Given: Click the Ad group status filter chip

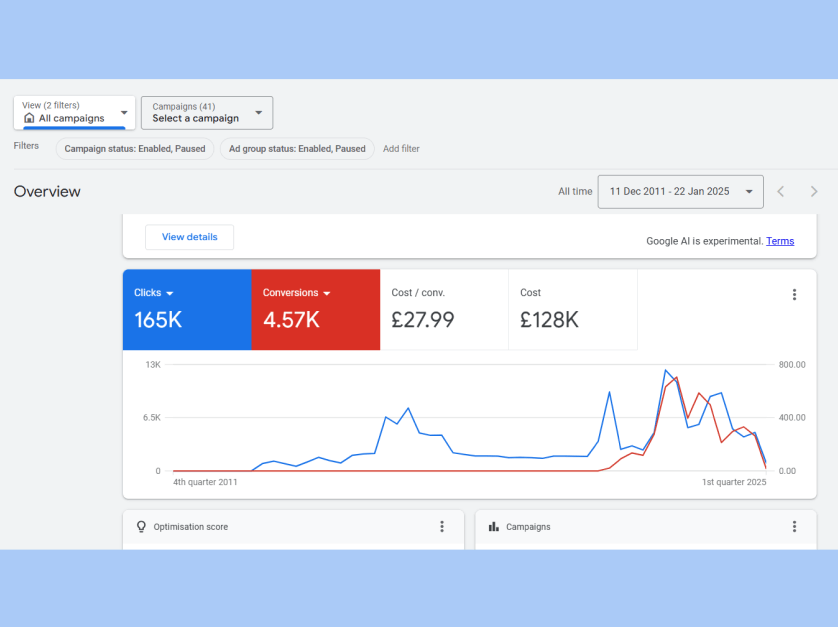Looking at the screenshot, I should click(297, 149).
